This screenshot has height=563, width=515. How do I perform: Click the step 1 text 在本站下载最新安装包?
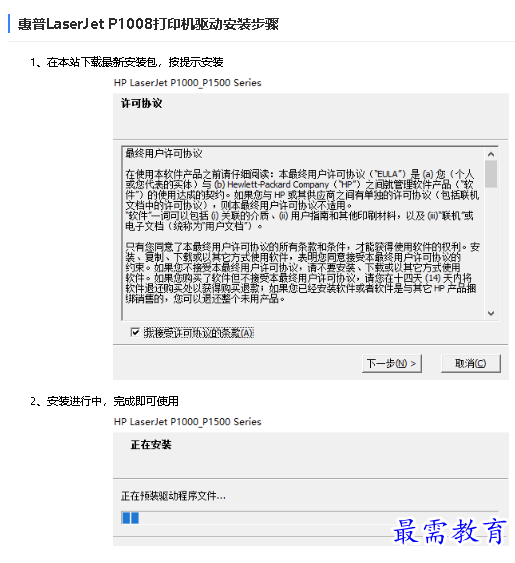click(x=101, y=62)
